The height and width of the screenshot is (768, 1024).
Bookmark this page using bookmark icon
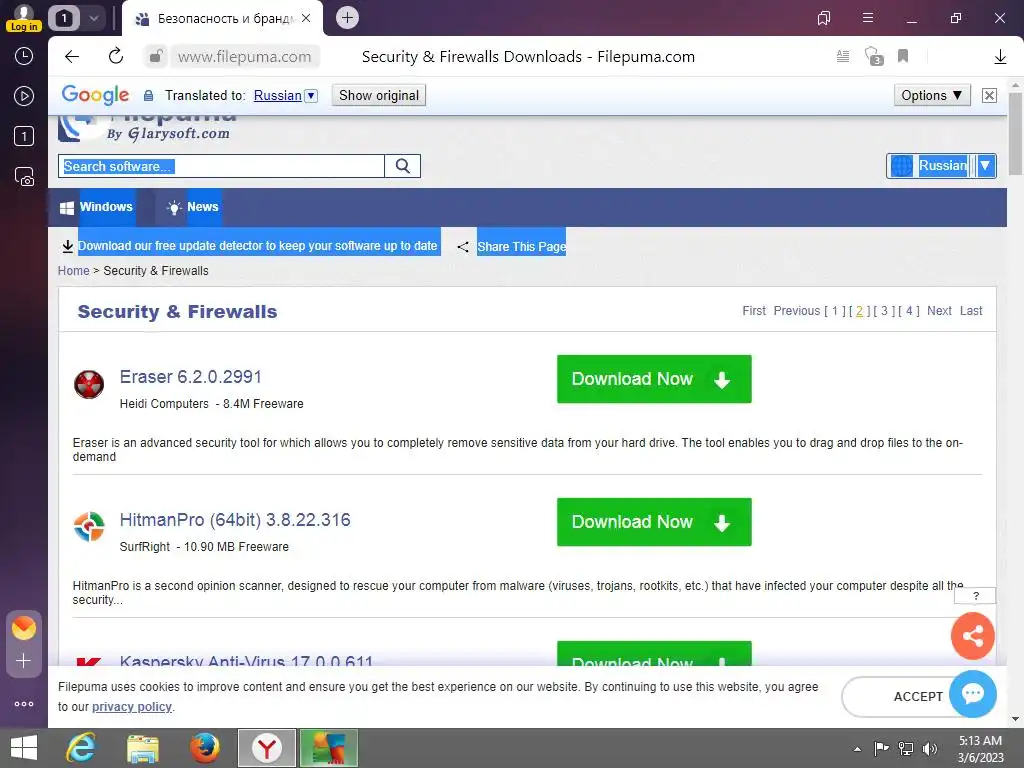[903, 56]
